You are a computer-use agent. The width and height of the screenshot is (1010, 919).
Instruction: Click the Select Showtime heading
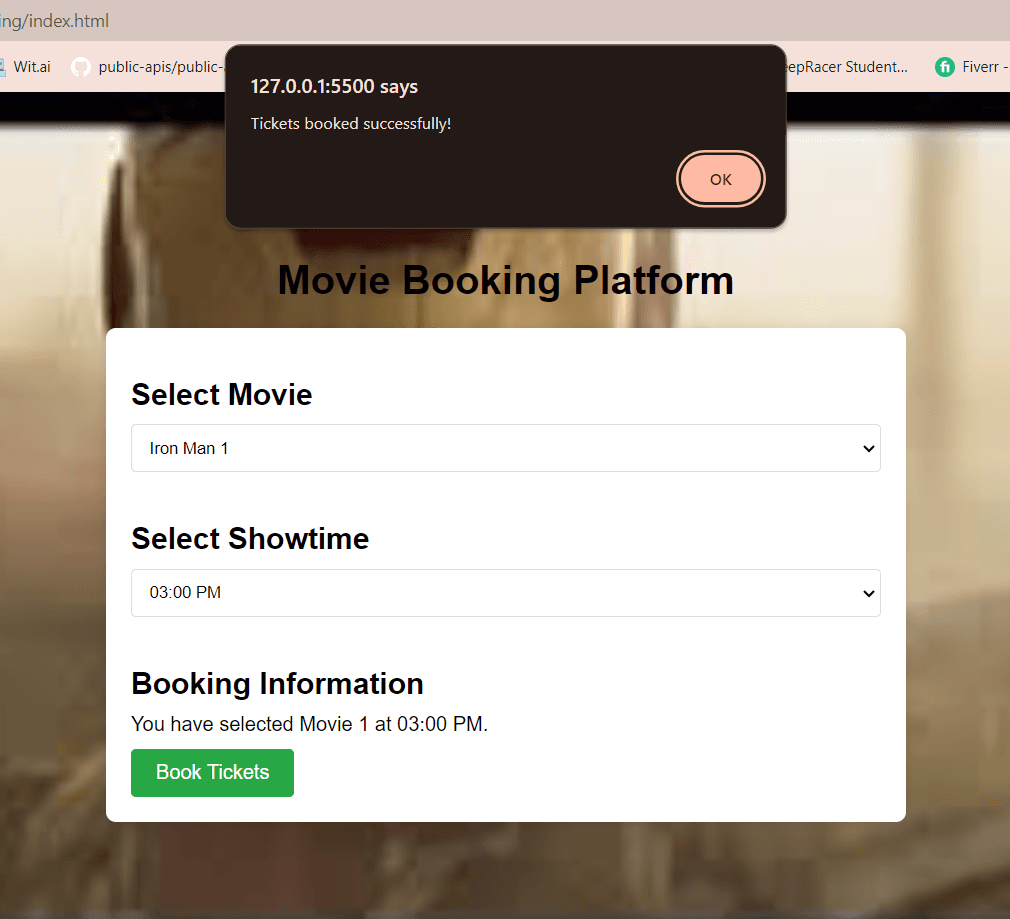[x=250, y=539]
